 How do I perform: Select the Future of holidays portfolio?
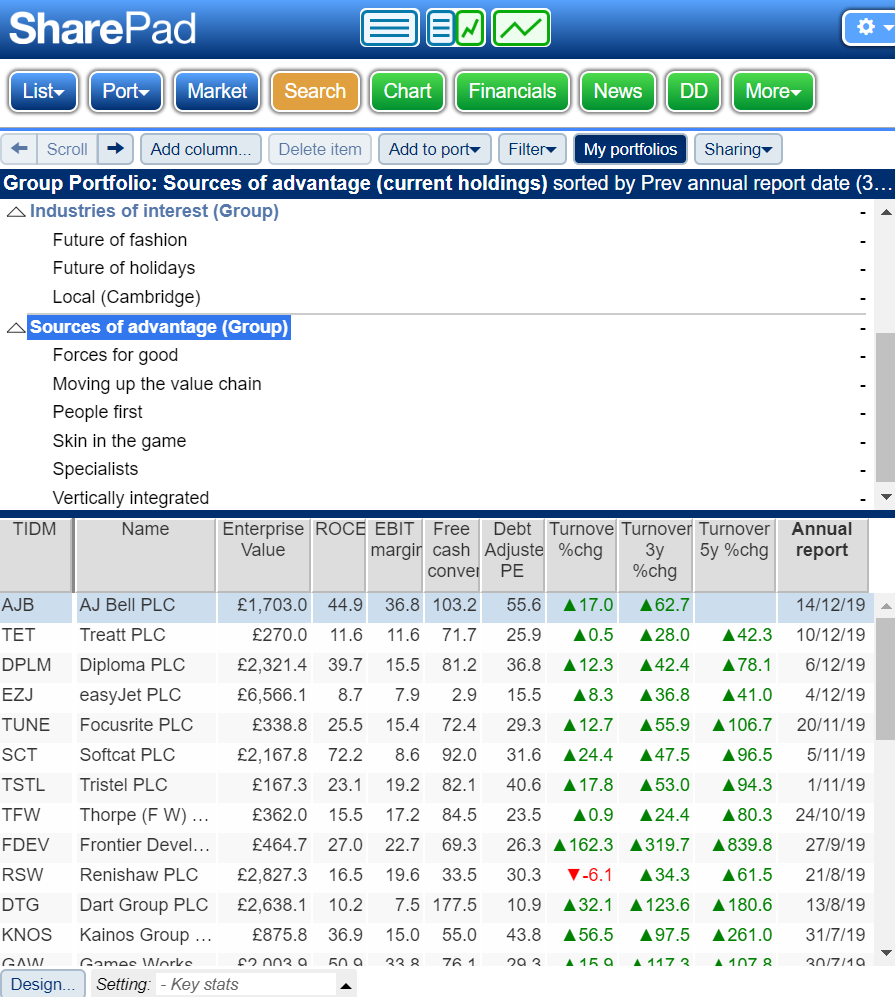pyautogui.click(x=124, y=268)
